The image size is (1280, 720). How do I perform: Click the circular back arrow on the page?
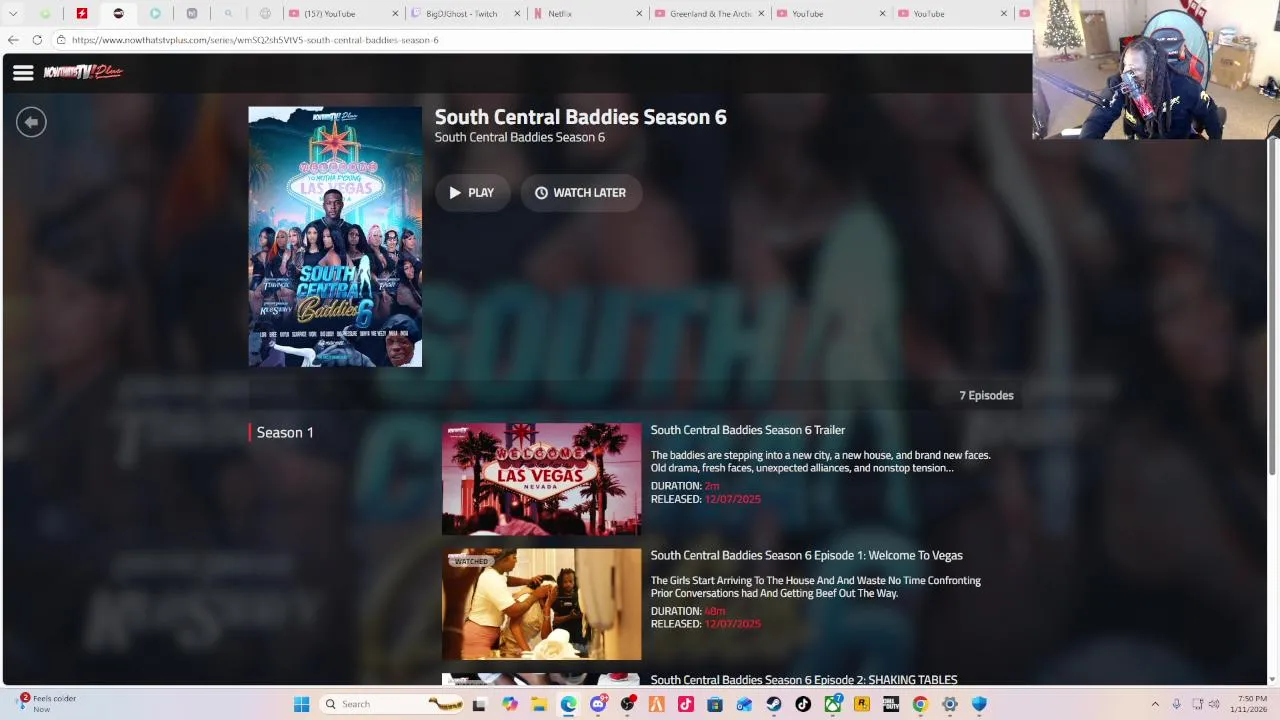(x=31, y=122)
